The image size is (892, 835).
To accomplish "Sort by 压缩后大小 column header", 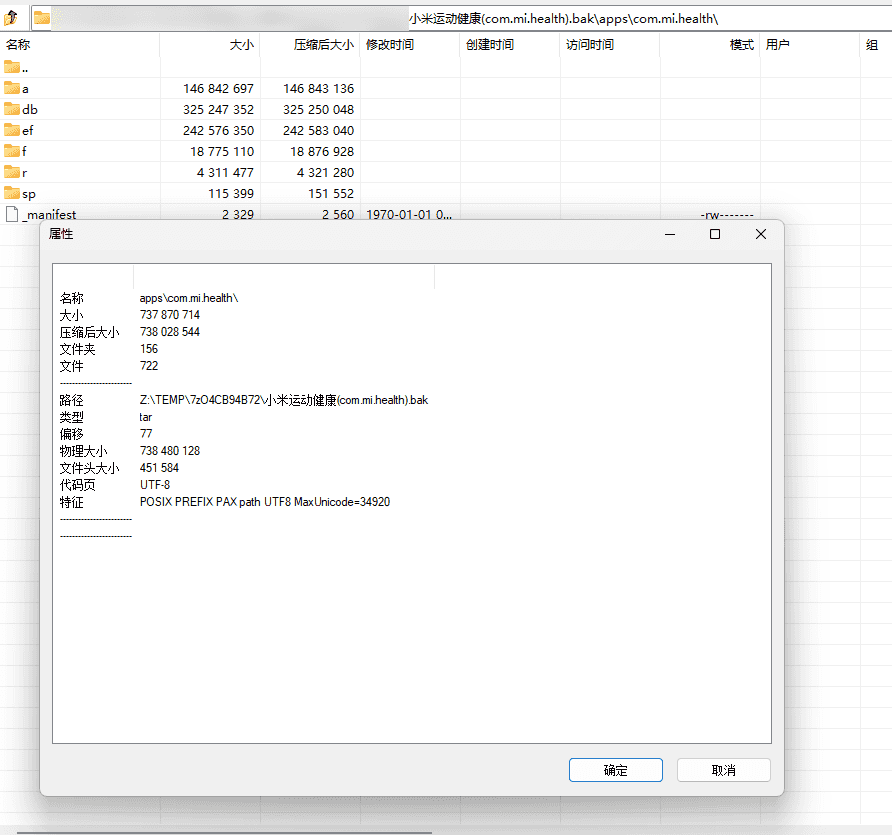I will [x=323, y=45].
